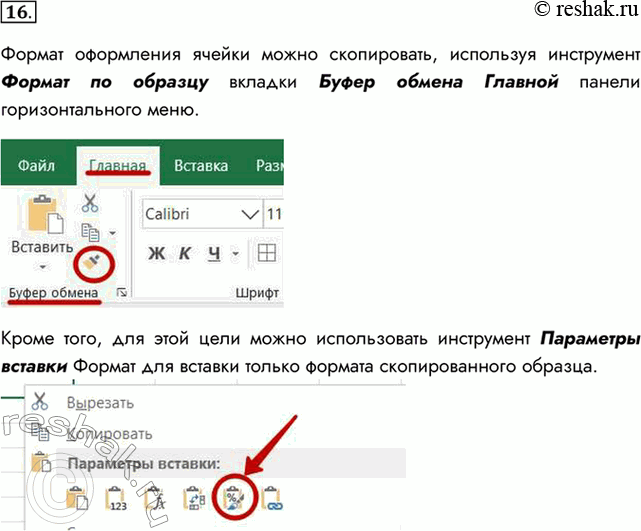Screen dimensions: 641x531
Task: Open the Буфер обмена dialog launcher
Action: coord(121,292)
